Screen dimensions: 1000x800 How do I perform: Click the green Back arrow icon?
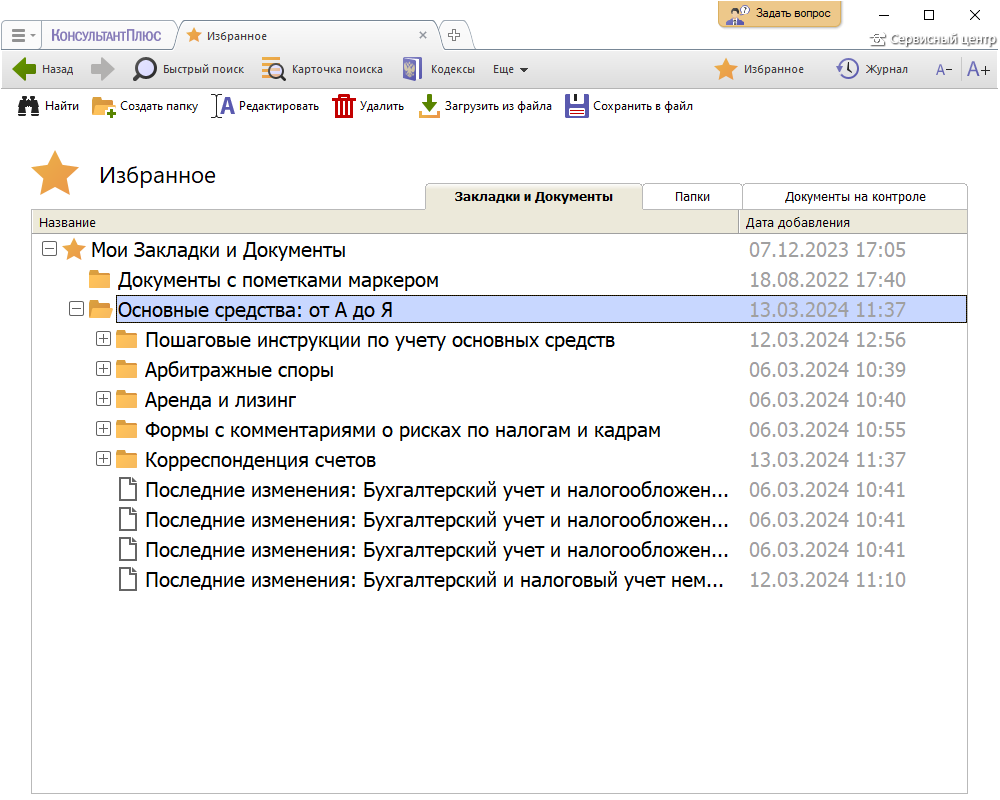coord(24,69)
